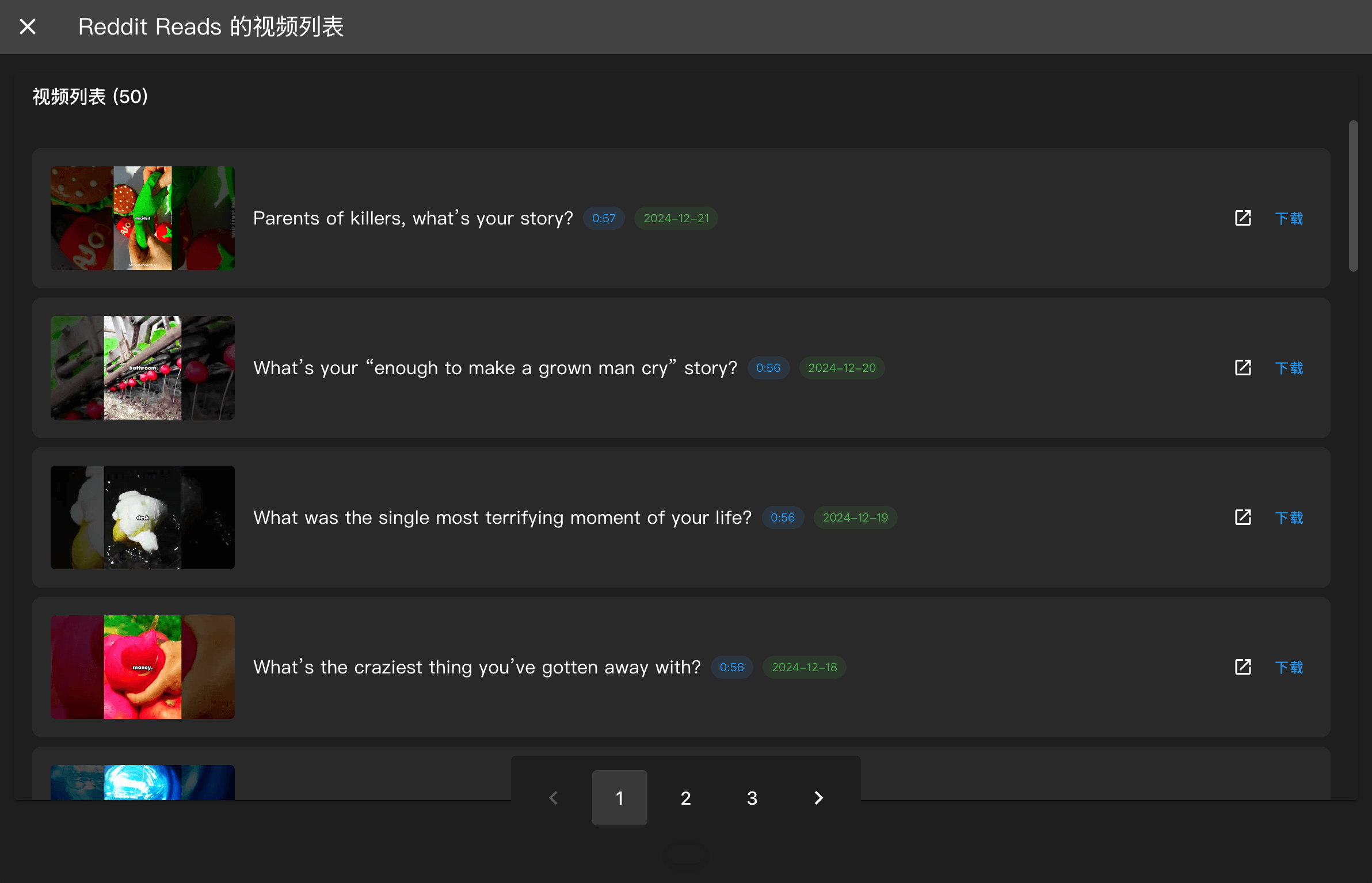The image size is (1372, 883).
Task: Close the Reddit Reads video list dialog
Action: pyautogui.click(x=28, y=26)
